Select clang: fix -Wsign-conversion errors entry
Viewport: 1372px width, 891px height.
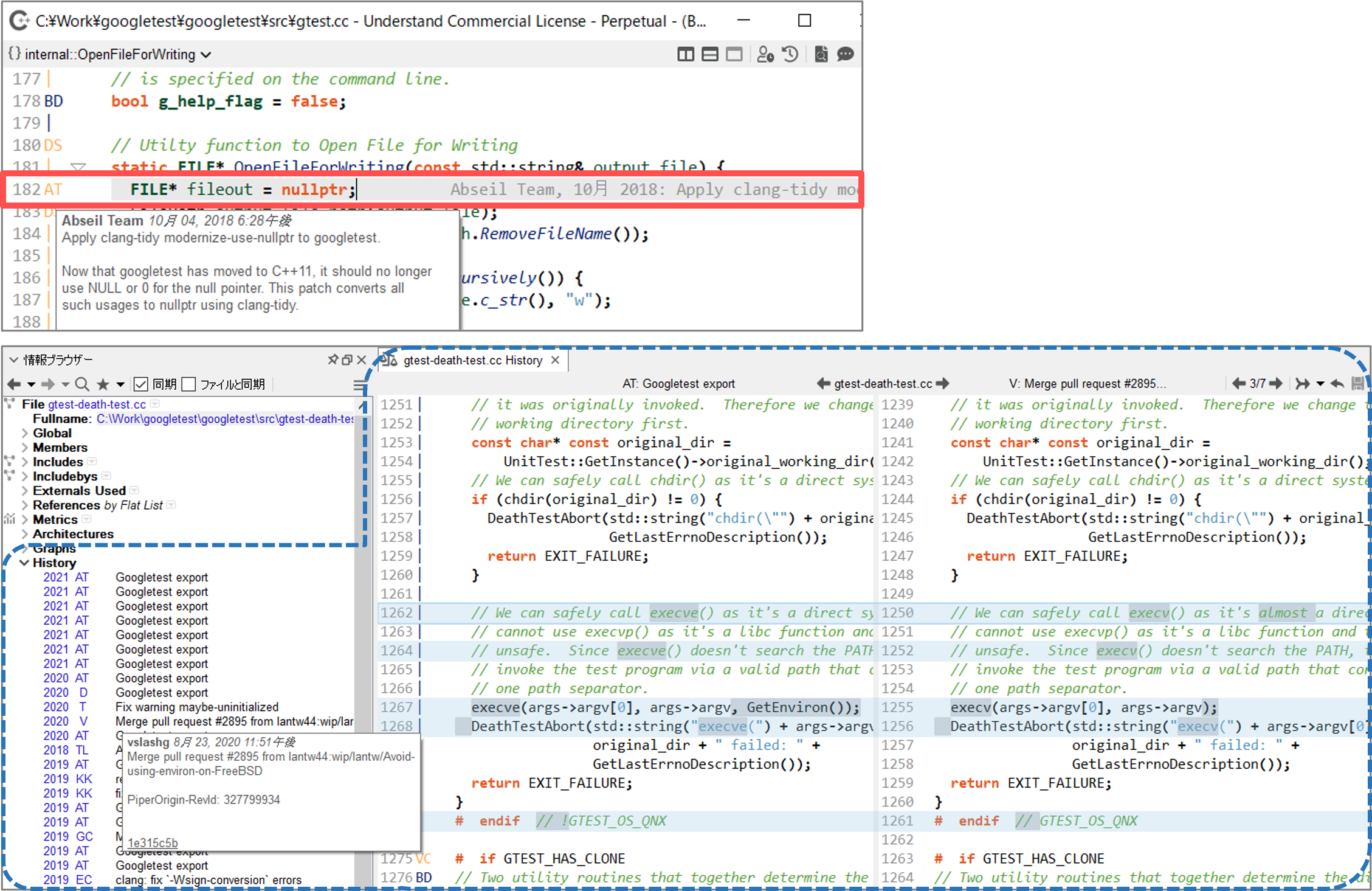click(209, 880)
